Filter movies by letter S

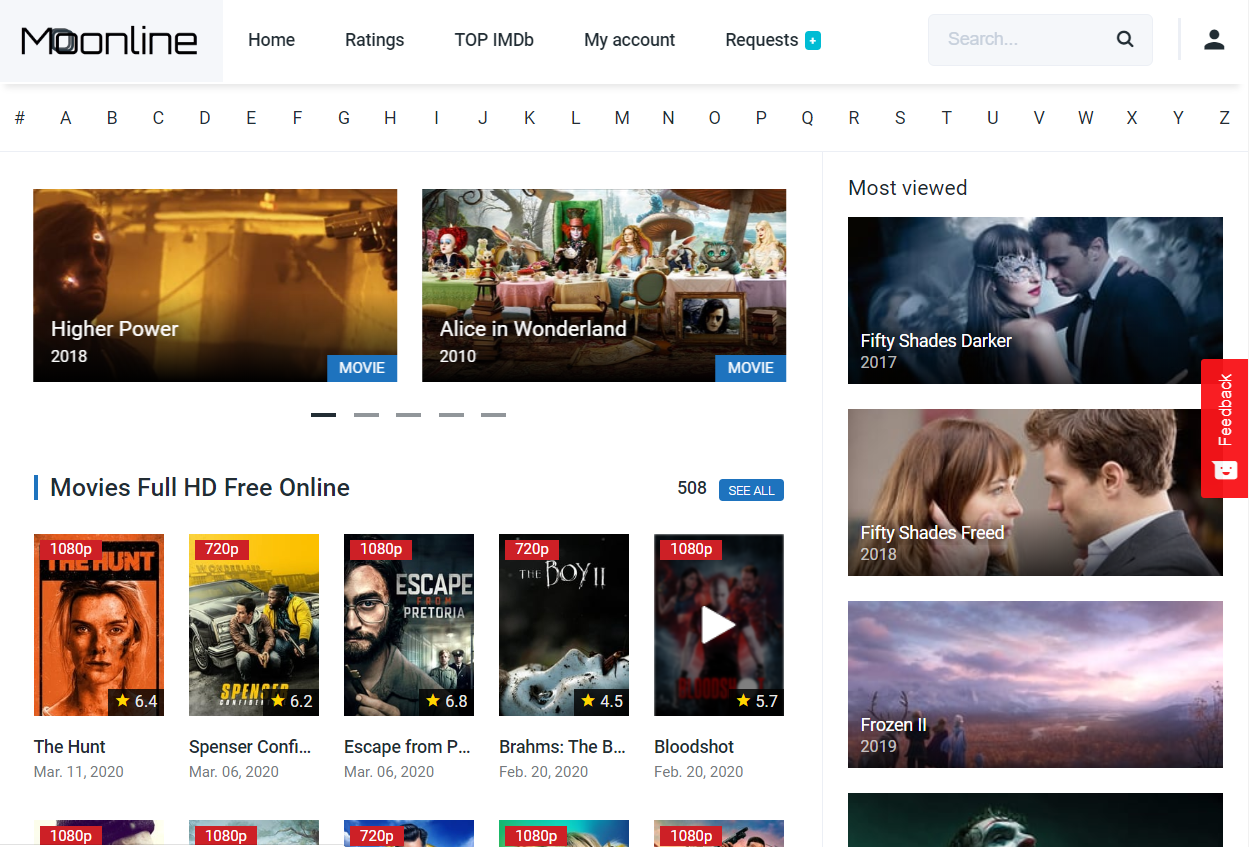click(900, 118)
